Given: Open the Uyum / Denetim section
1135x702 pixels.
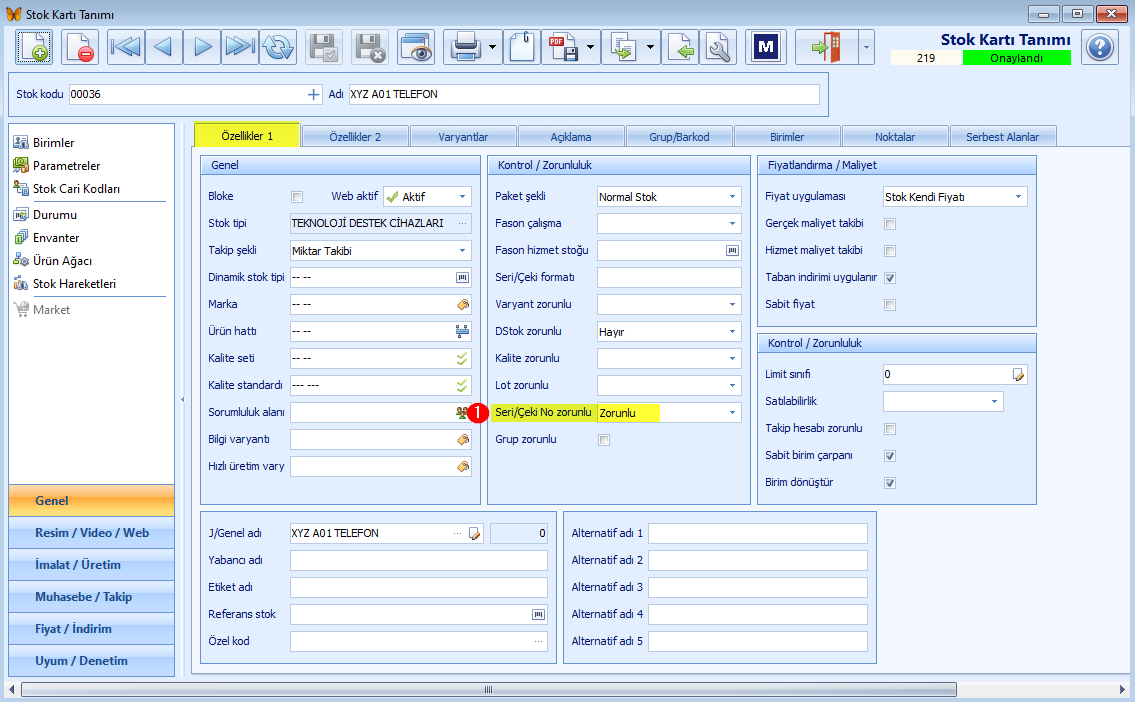Looking at the screenshot, I should coord(91,661).
